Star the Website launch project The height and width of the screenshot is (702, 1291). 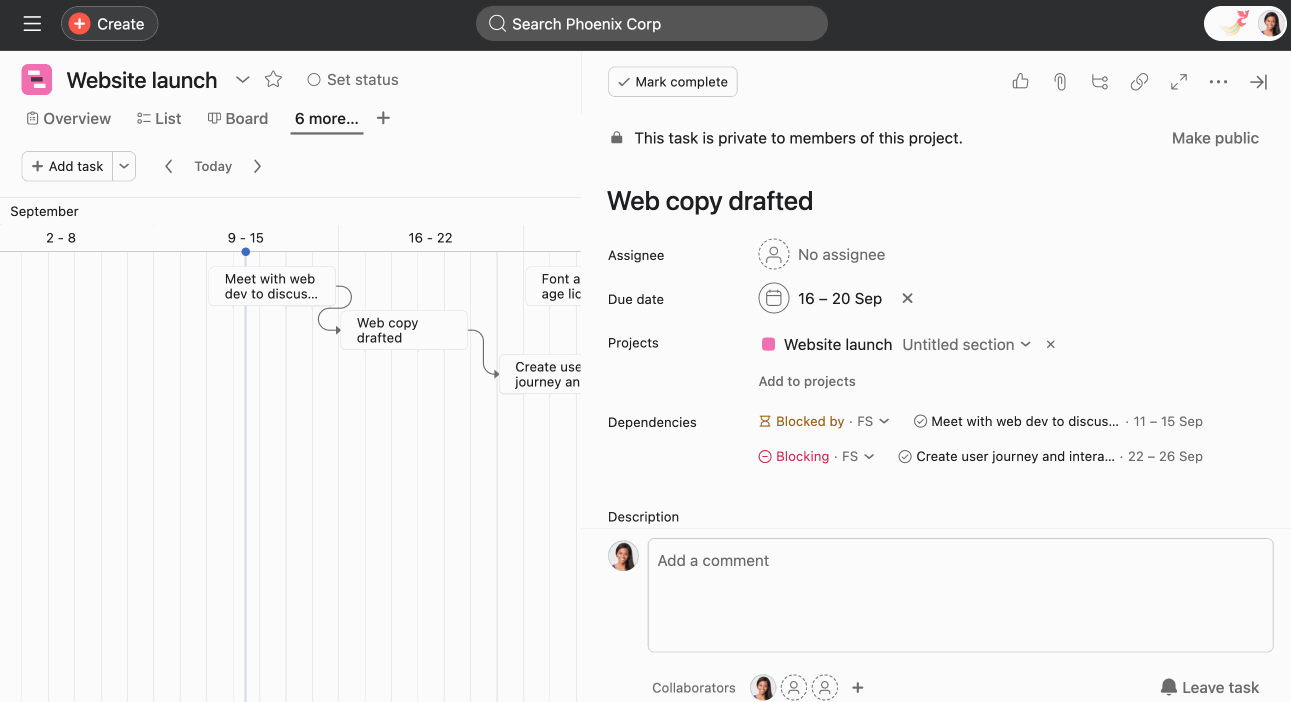click(x=272, y=79)
